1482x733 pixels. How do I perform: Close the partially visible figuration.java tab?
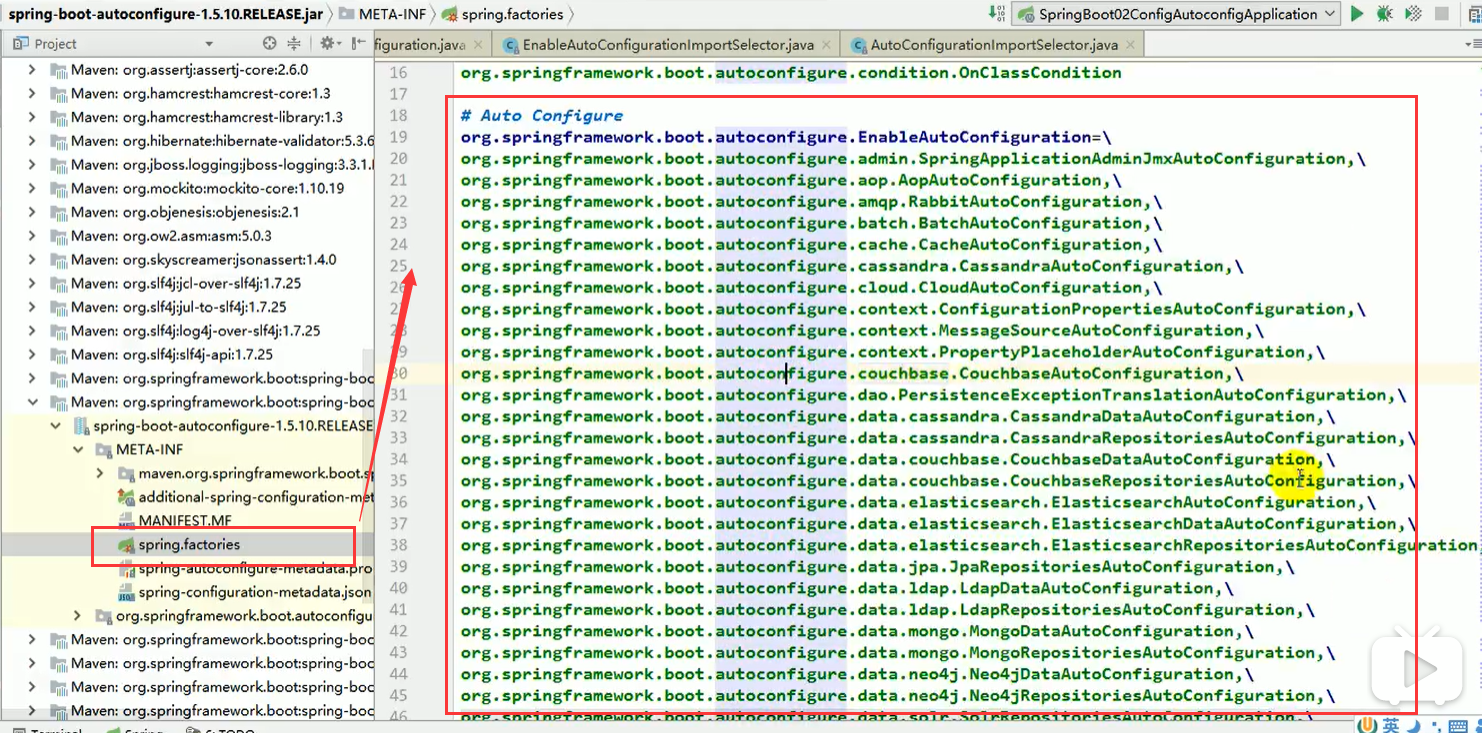(x=477, y=45)
